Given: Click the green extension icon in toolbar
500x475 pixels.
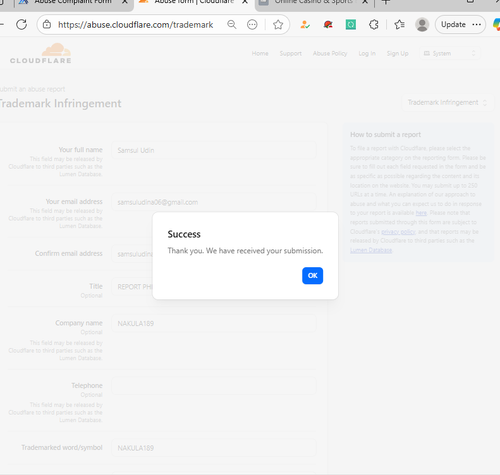Looking at the screenshot, I should click(x=351, y=24).
